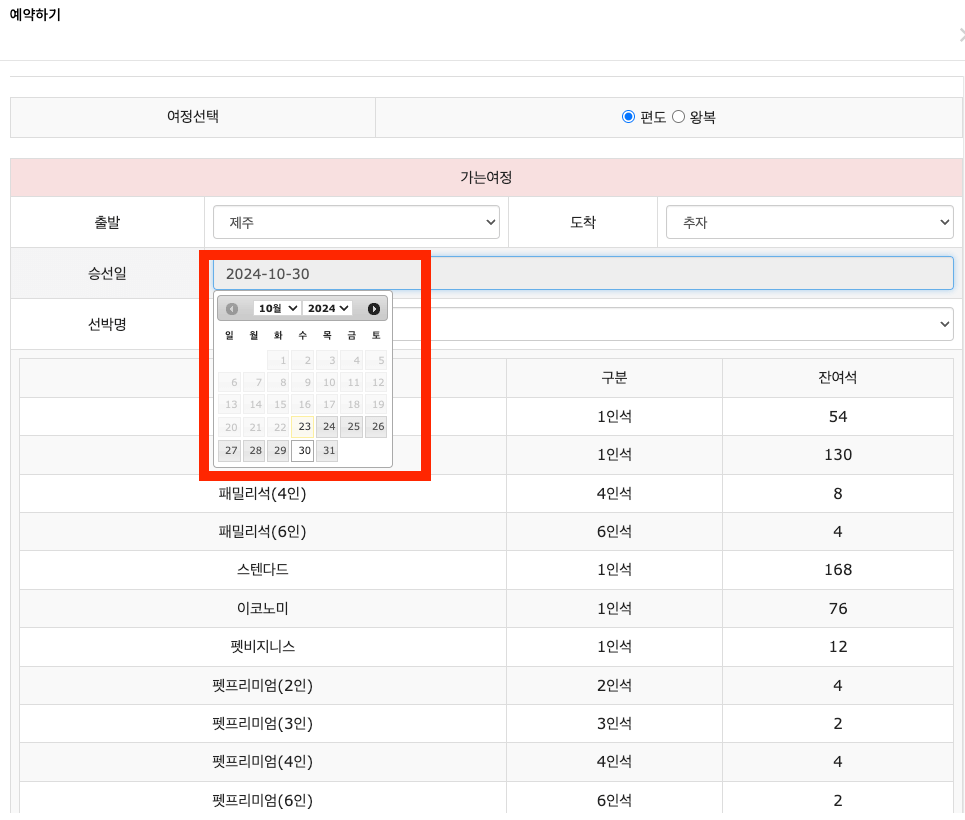Click the 잔여석 column header
Image resolution: width=965 pixels, height=820 pixels.
point(837,377)
